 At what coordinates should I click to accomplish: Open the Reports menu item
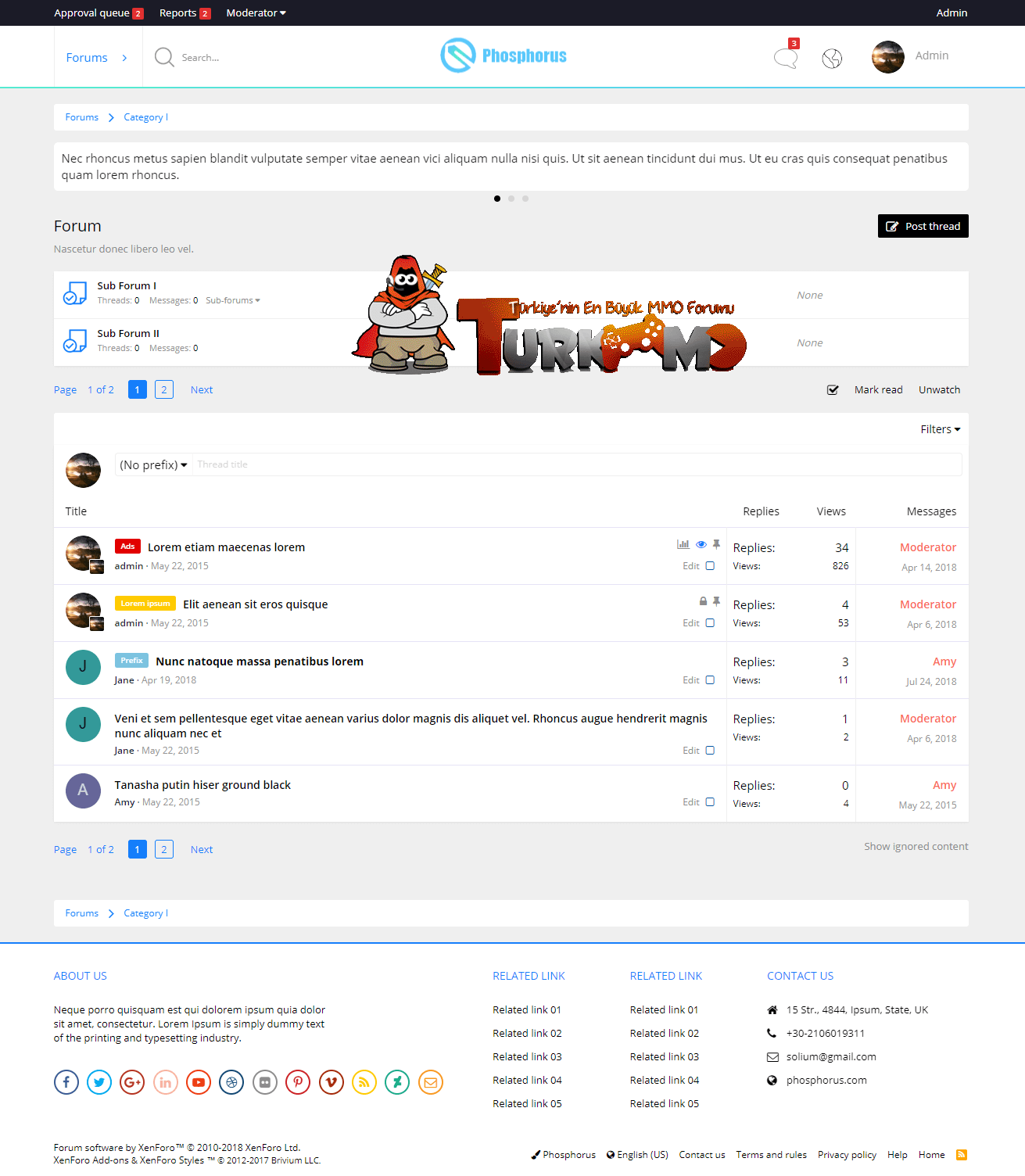tap(185, 13)
